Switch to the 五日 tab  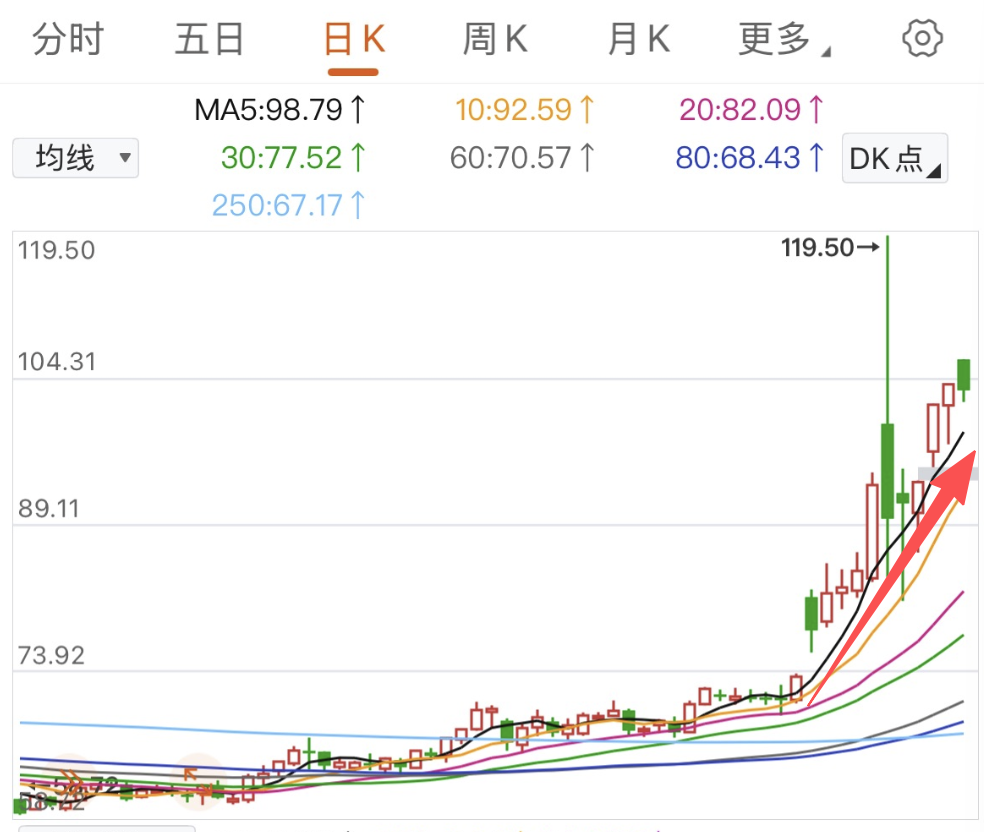(210, 40)
